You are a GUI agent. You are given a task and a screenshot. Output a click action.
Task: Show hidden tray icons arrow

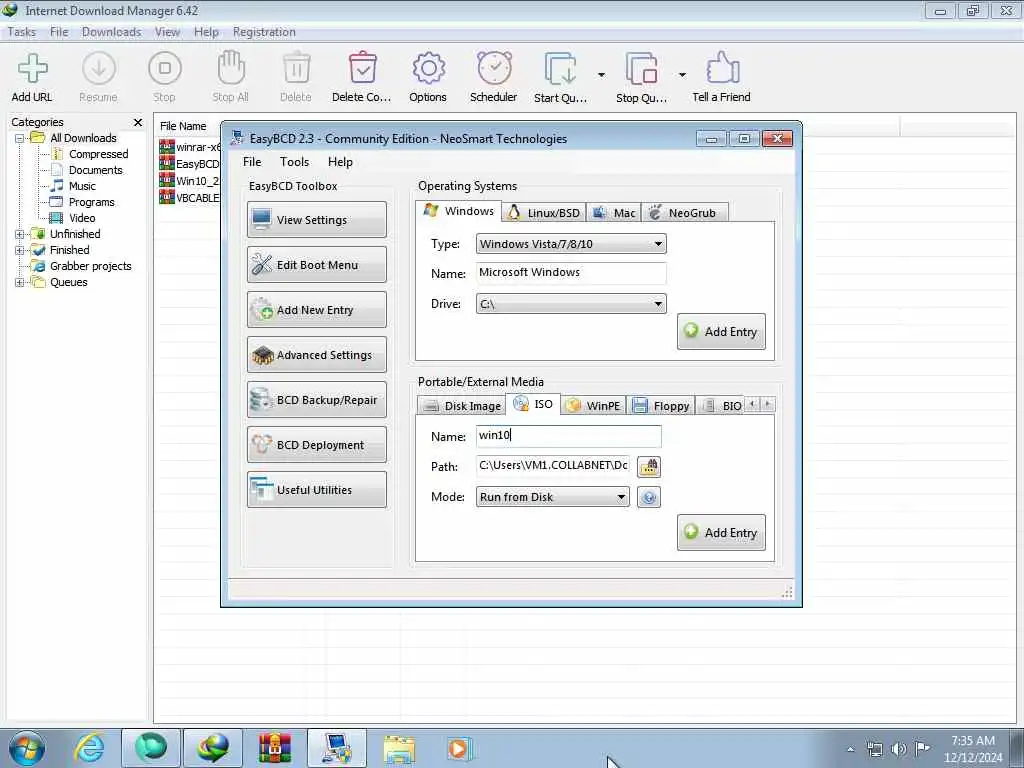(850, 749)
